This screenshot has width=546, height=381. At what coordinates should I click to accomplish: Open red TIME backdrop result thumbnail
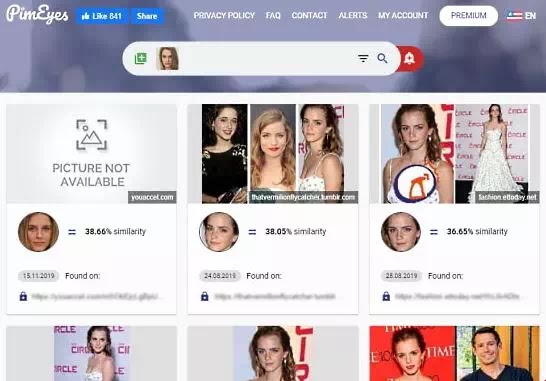click(x=454, y=353)
